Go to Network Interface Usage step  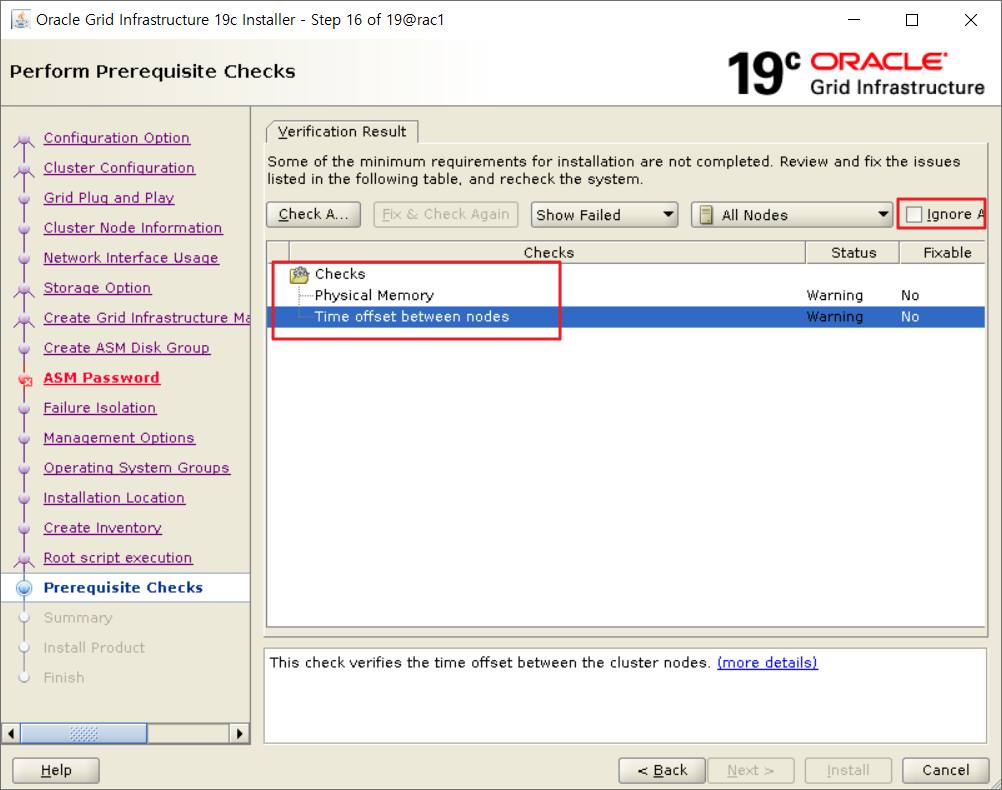point(131,258)
